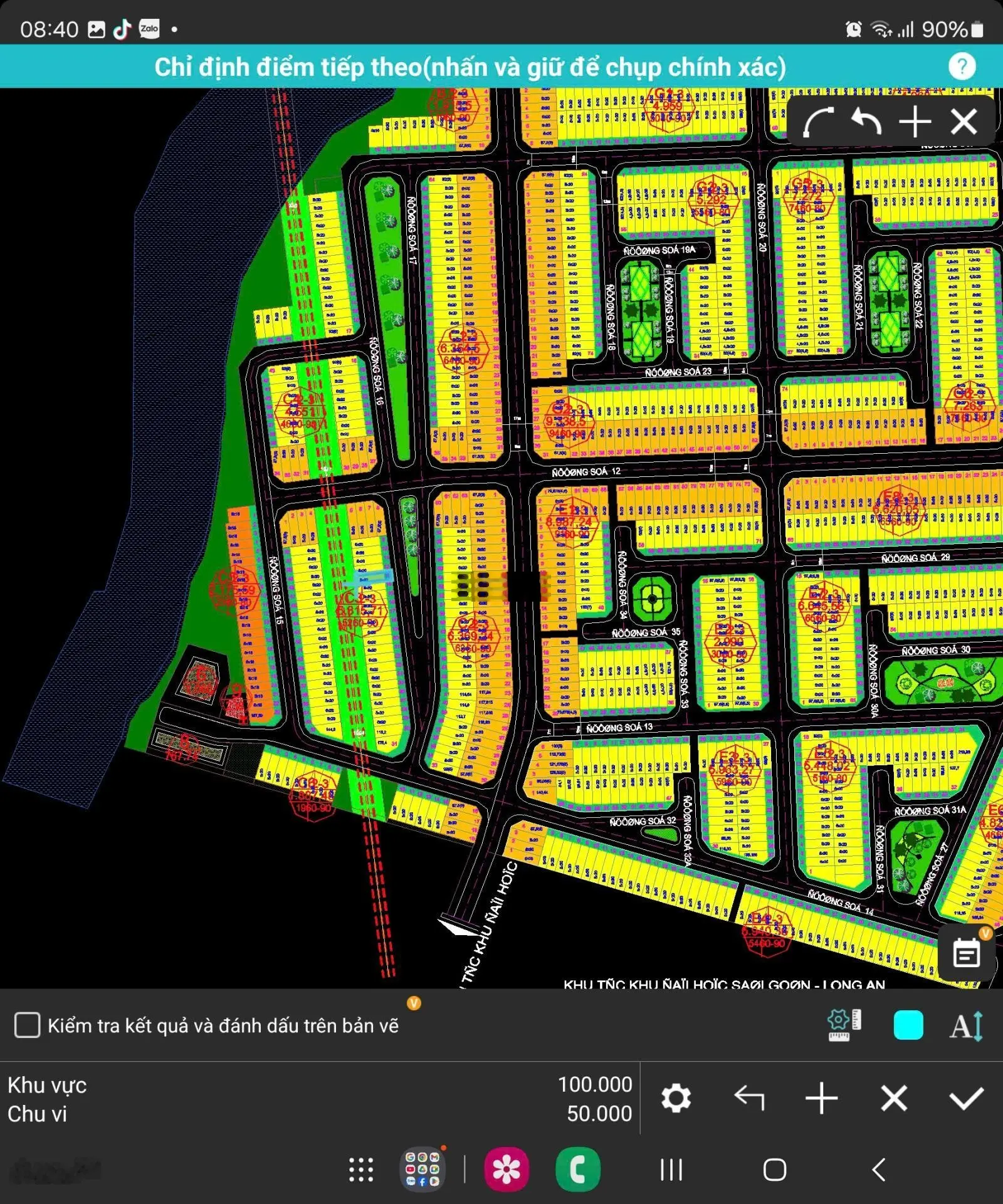Image resolution: width=1003 pixels, height=1204 pixels.
Task: Tap the 'ÑÖÔØNG SOÁ 29' street label
Action: point(916,557)
